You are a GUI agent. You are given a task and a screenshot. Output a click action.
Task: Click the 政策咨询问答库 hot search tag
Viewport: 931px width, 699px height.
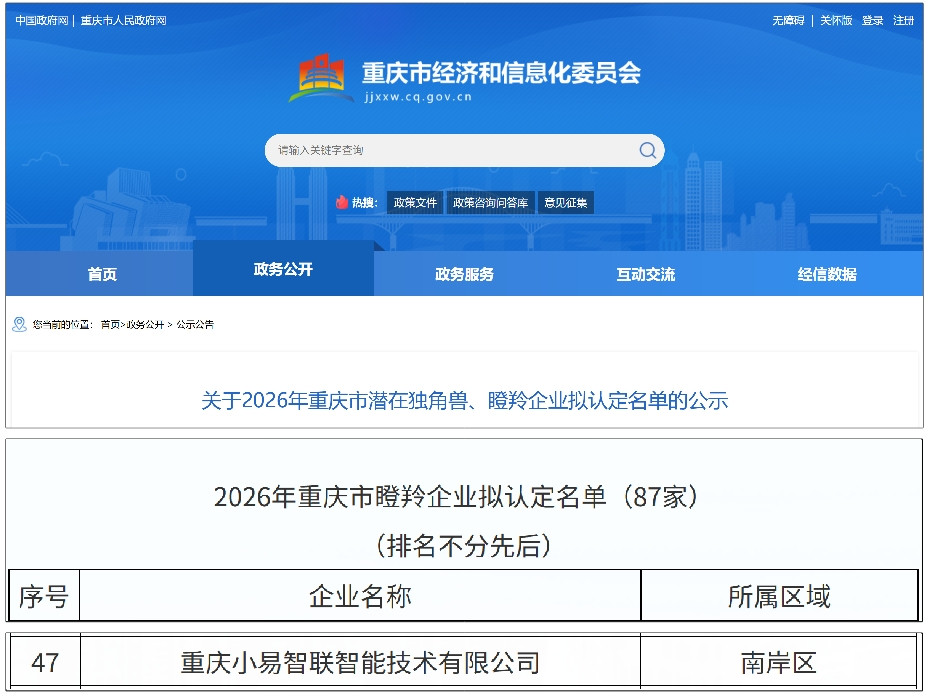coord(490,203)
